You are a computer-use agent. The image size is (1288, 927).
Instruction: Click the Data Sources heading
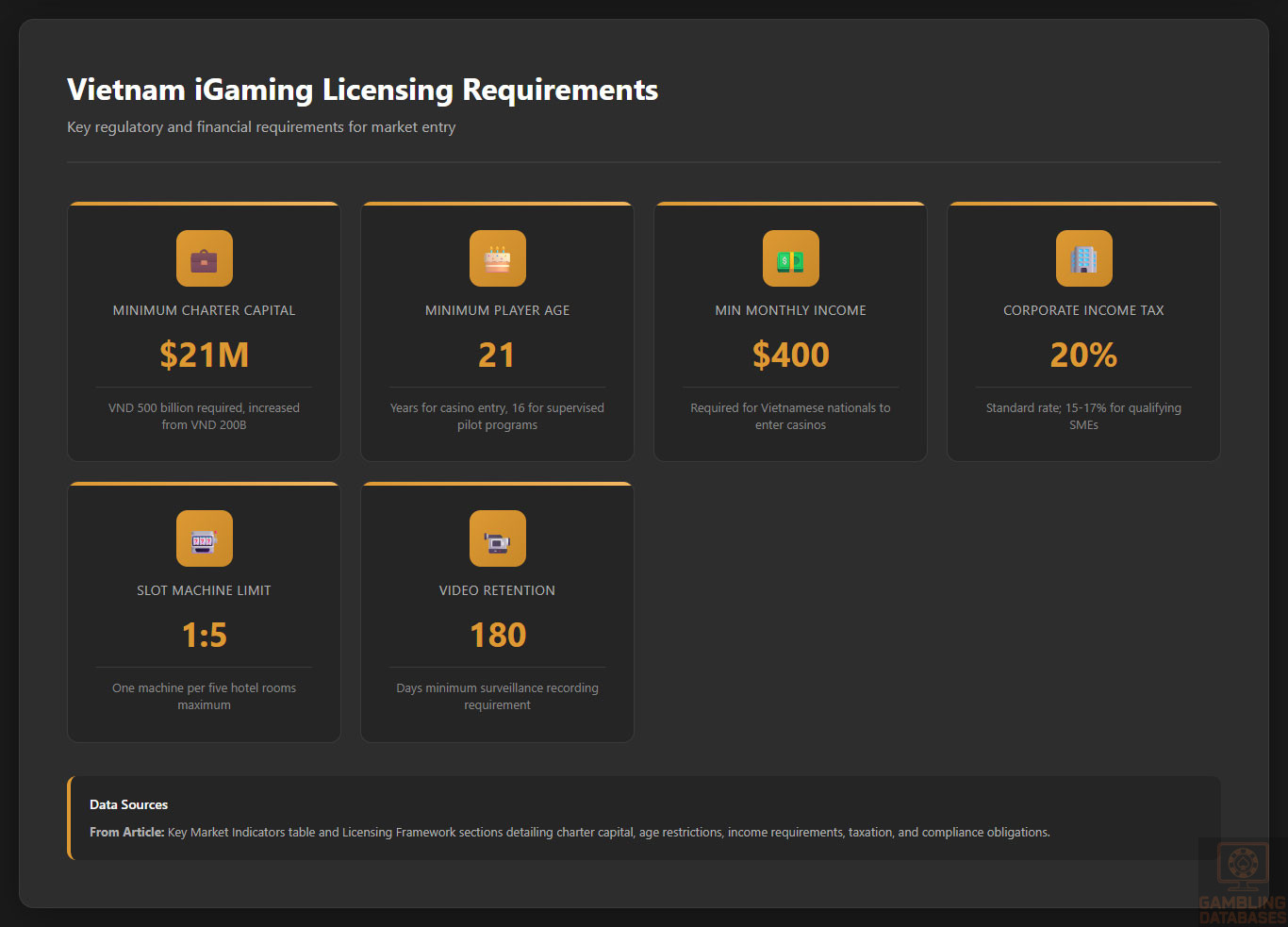coord(128,804)
